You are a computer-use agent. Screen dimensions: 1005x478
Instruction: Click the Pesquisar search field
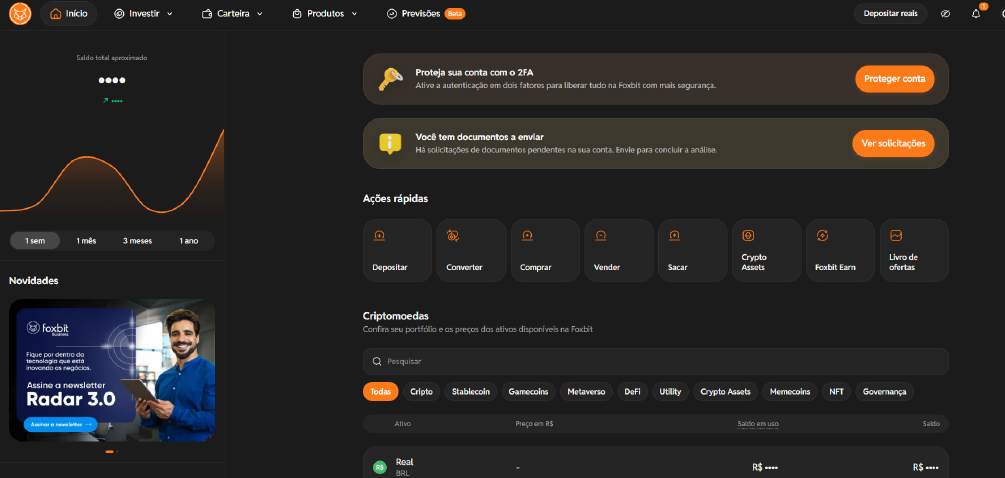pyautogui.click(x=656, y=361)
